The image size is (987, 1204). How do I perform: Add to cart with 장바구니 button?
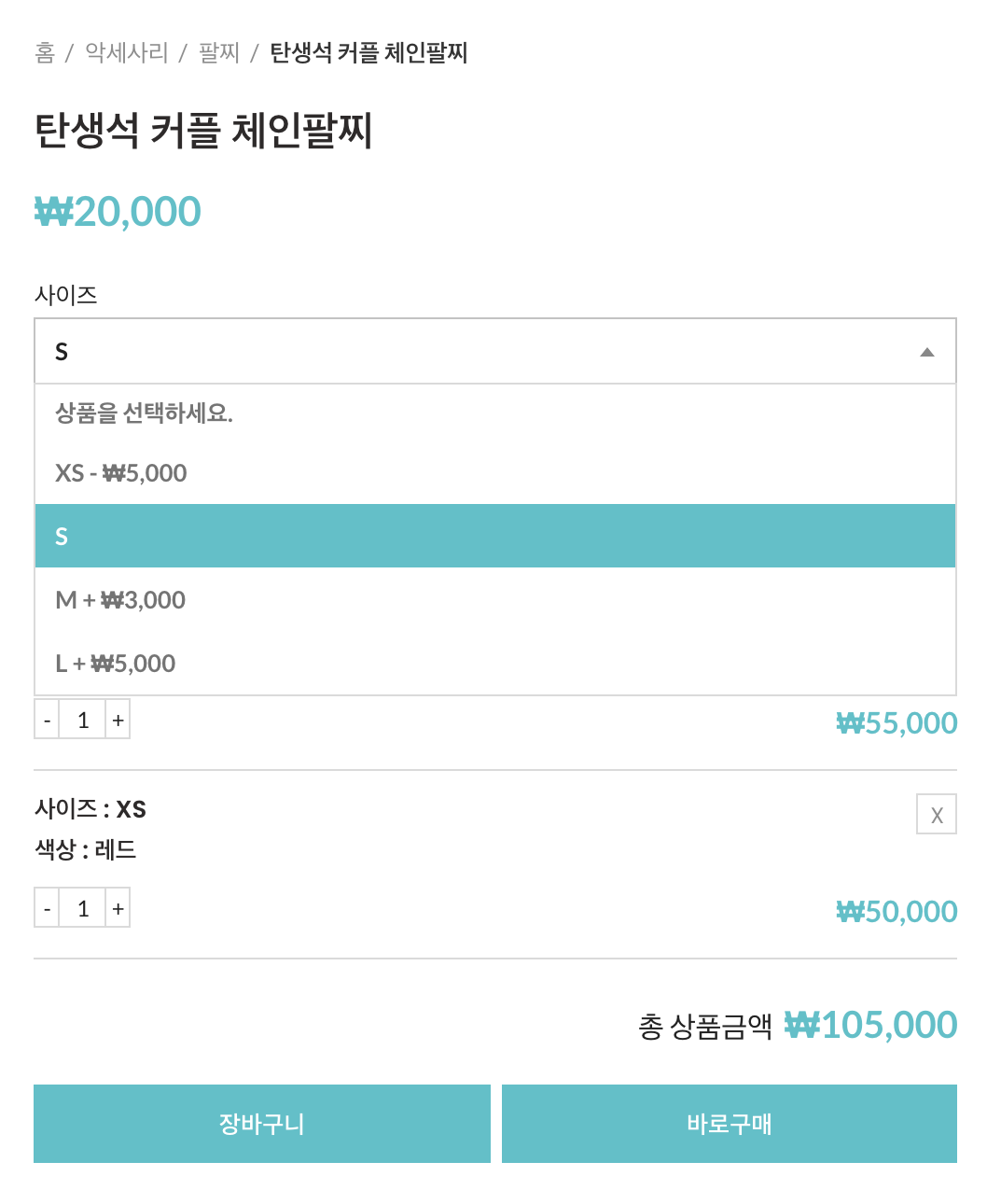pyautogui.click(x=261, y=1123)
